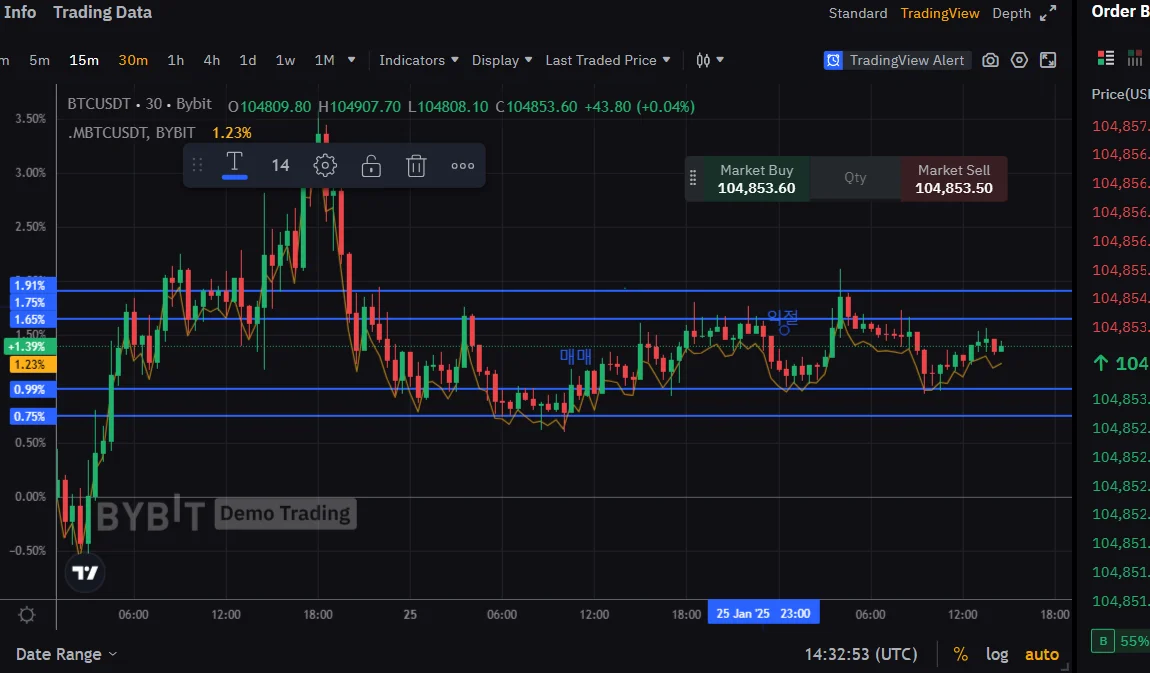Open price scale settings gear
The height and width of the screenshot is (673, 1150).
(x=26, y=614)
